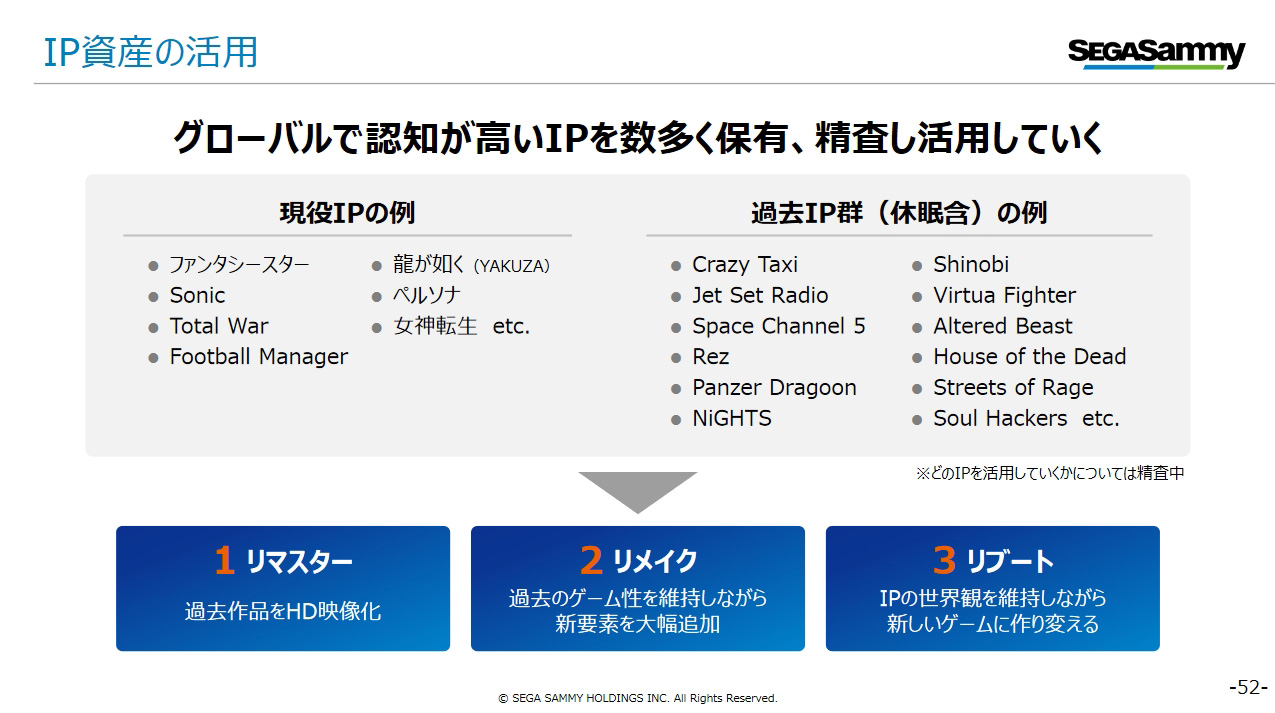Select the text 新要素を大幅追加
Screen dimensions: 1275x713
(x=638, y=624)
